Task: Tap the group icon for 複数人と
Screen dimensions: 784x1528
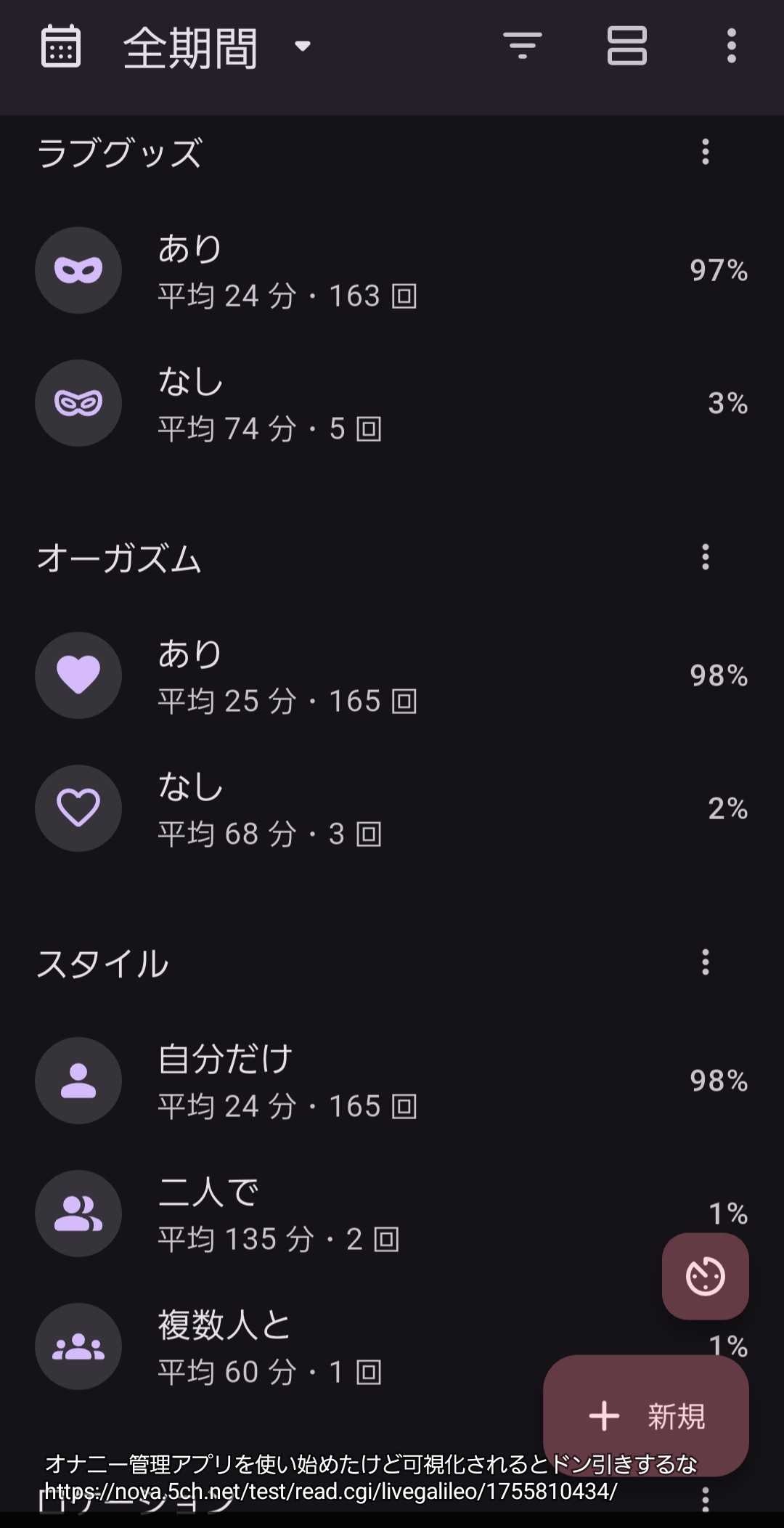Action: pyautogui.click(x=78, y=1346)
